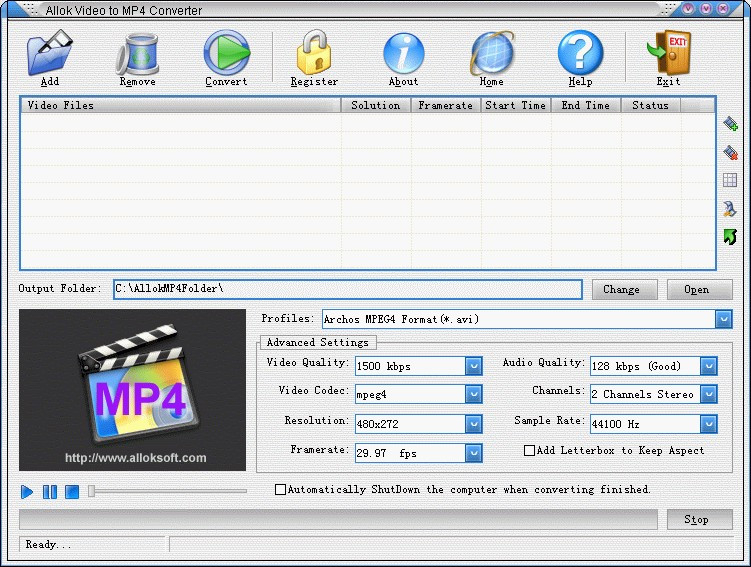Open the Audio Quality dropdown
The width and height of the screenshot is (751, 567).
708,366
